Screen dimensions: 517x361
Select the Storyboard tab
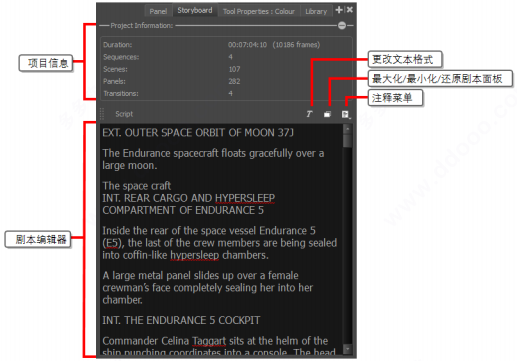(x=195, y=10)
